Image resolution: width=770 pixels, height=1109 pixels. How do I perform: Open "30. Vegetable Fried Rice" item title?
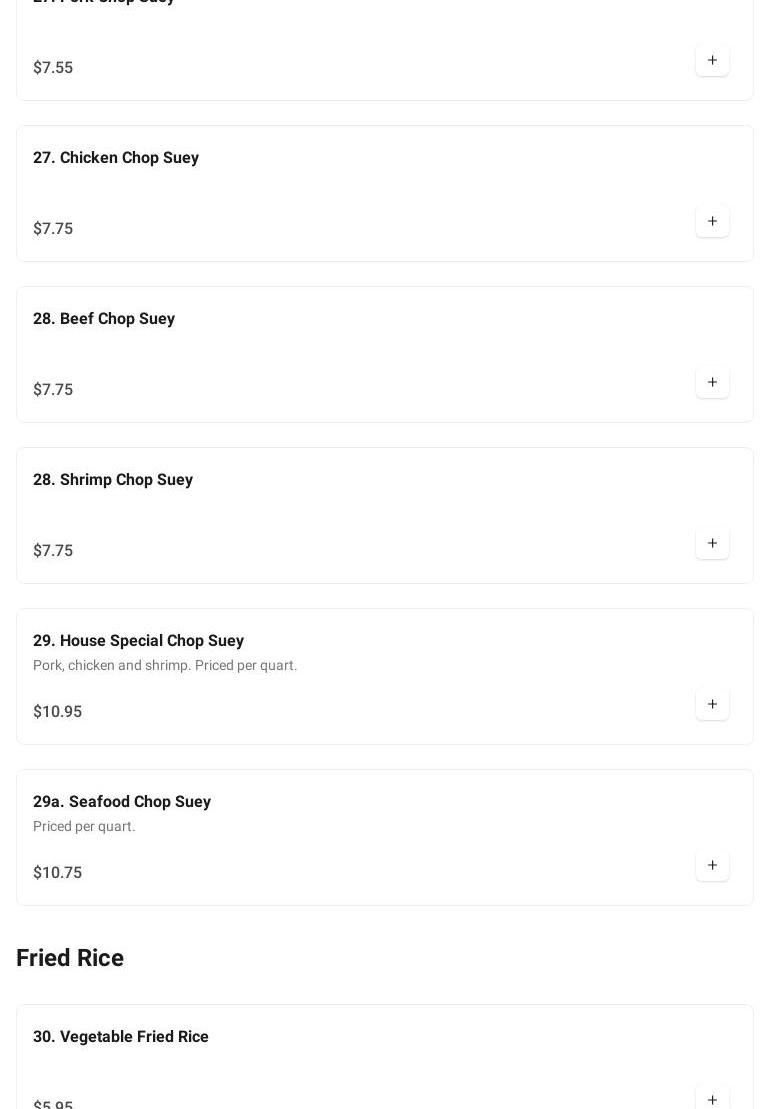[121, 1037]
